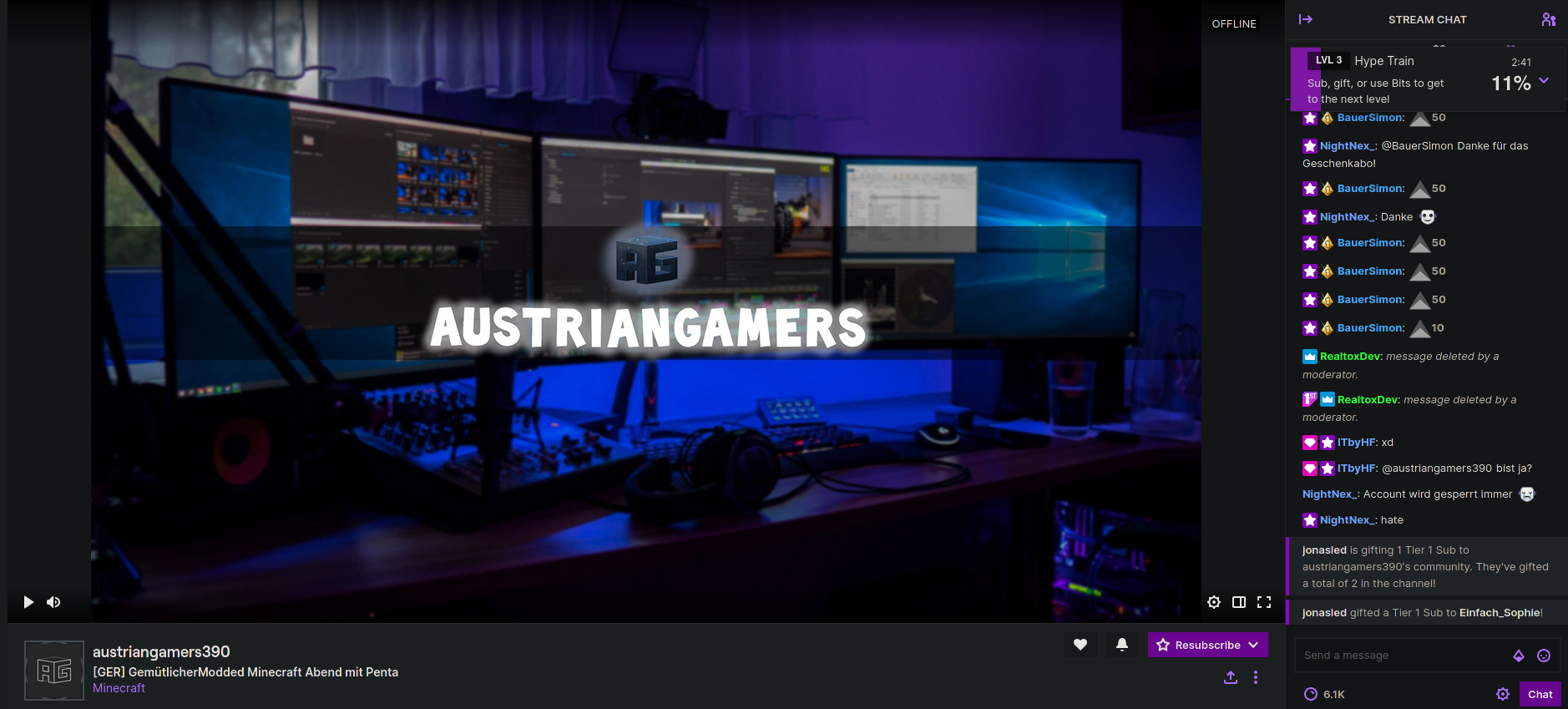Click crown badge on first RealtoxDev message

click(1310, 357)
